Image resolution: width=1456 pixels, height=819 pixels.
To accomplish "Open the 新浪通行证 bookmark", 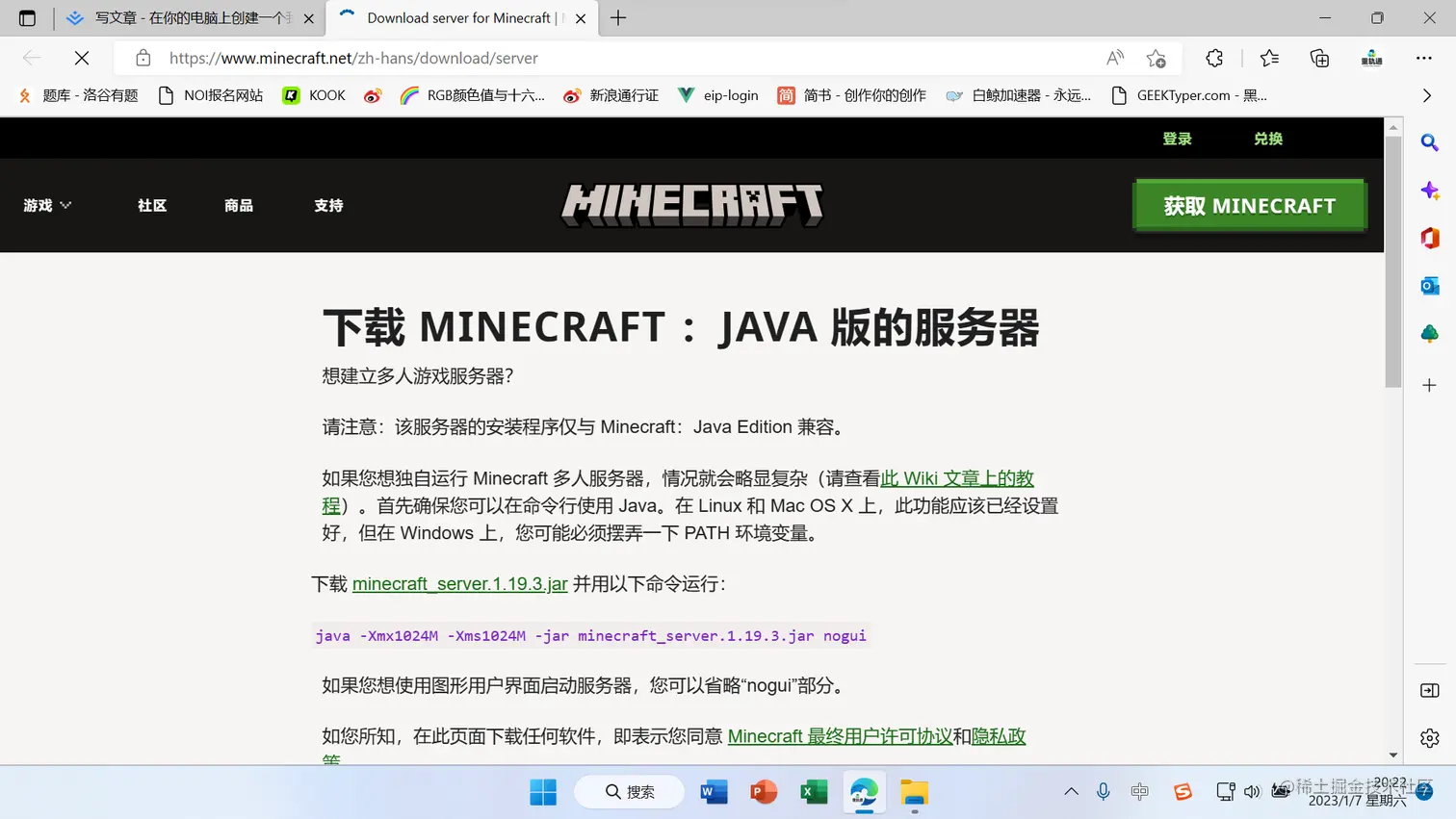I will (611, 95).
